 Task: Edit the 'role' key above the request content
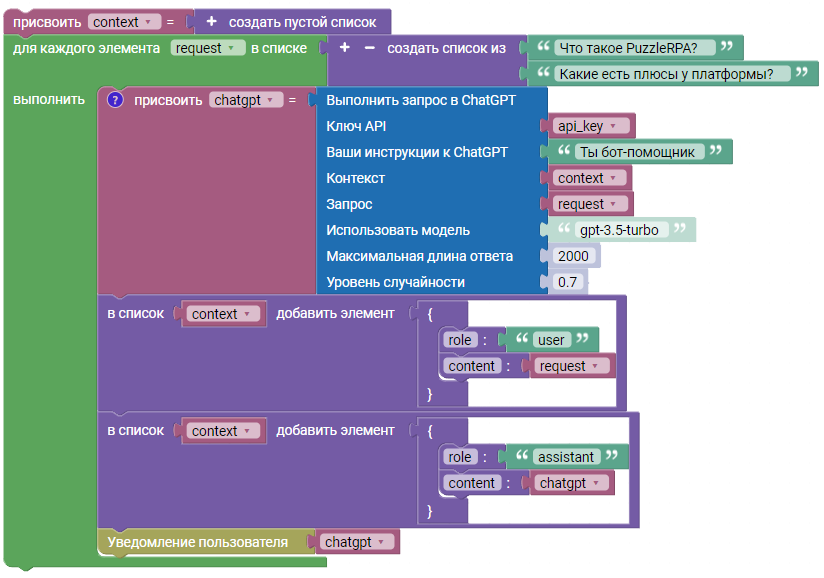460,340
